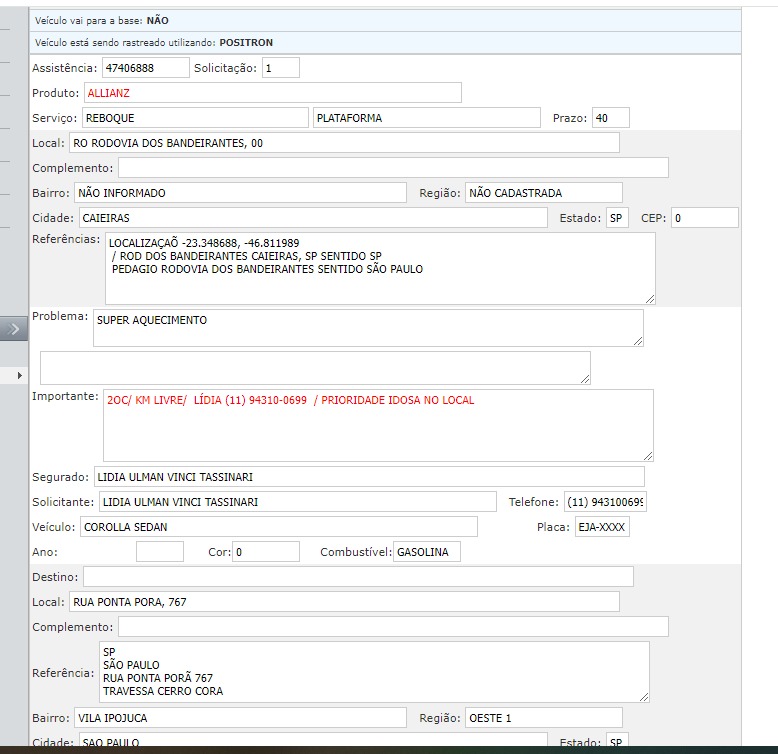Click the Local field with RODOVIA DOS BANDEIRANTES

[344, 143]
